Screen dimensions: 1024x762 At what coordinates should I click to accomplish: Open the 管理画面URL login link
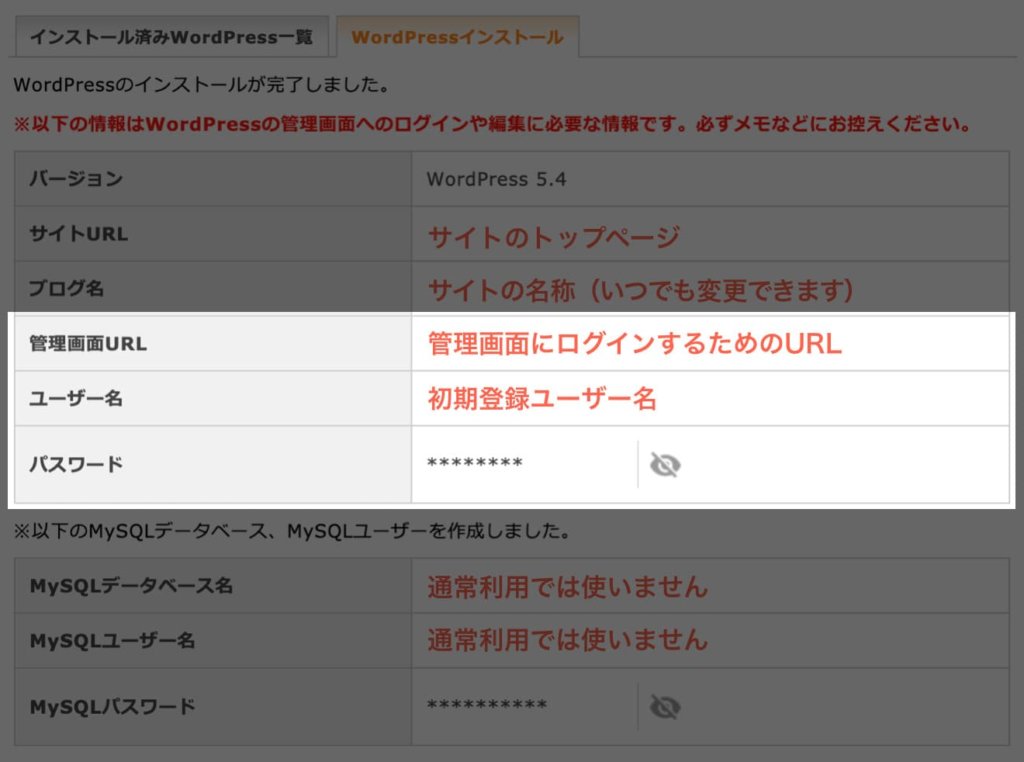[635, 343]
